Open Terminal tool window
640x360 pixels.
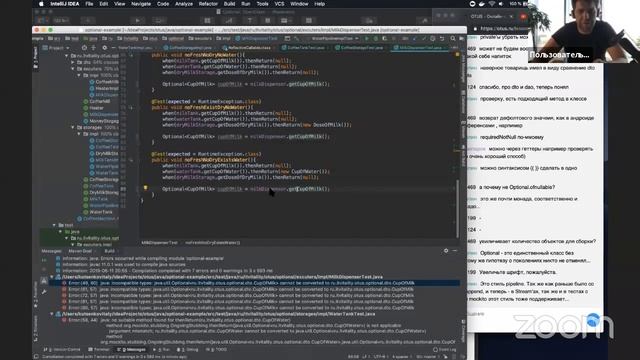click(x=99, y=349)
